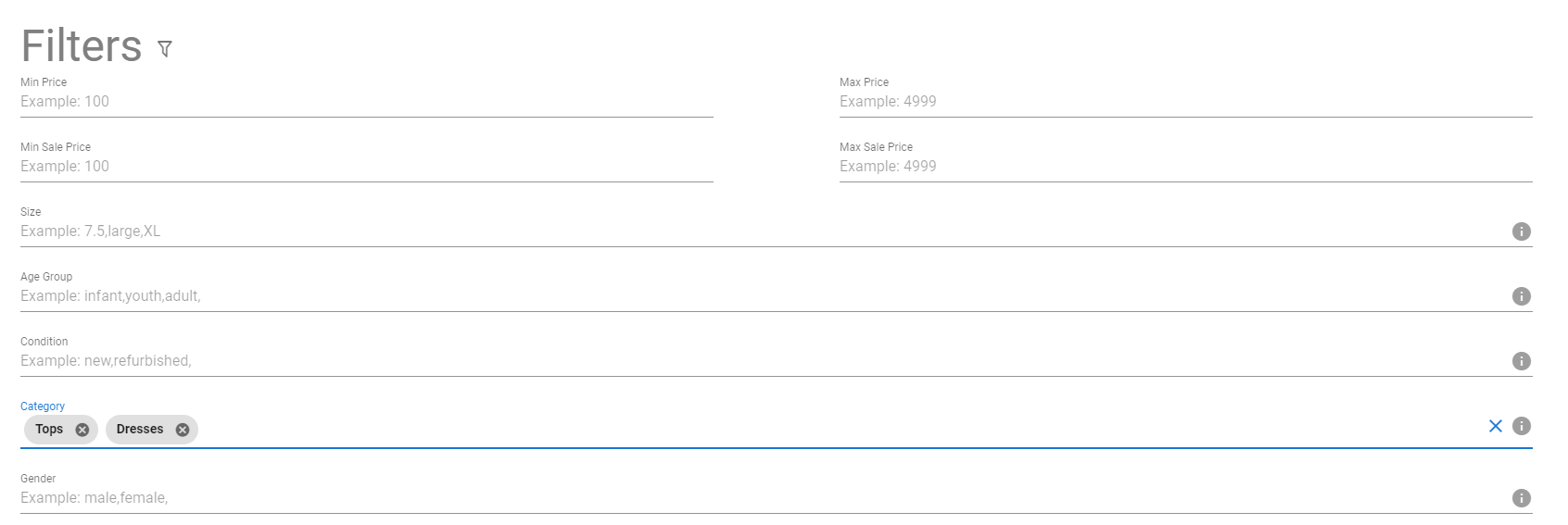Click the Age Group info icon

tap(1521, 296)
